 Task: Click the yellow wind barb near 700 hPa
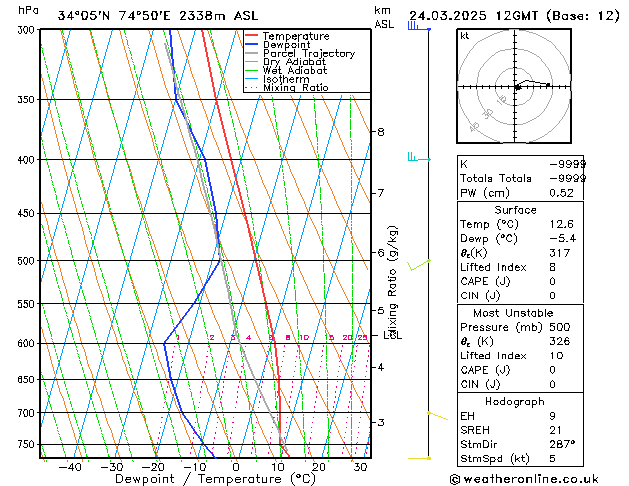point(437,413)
